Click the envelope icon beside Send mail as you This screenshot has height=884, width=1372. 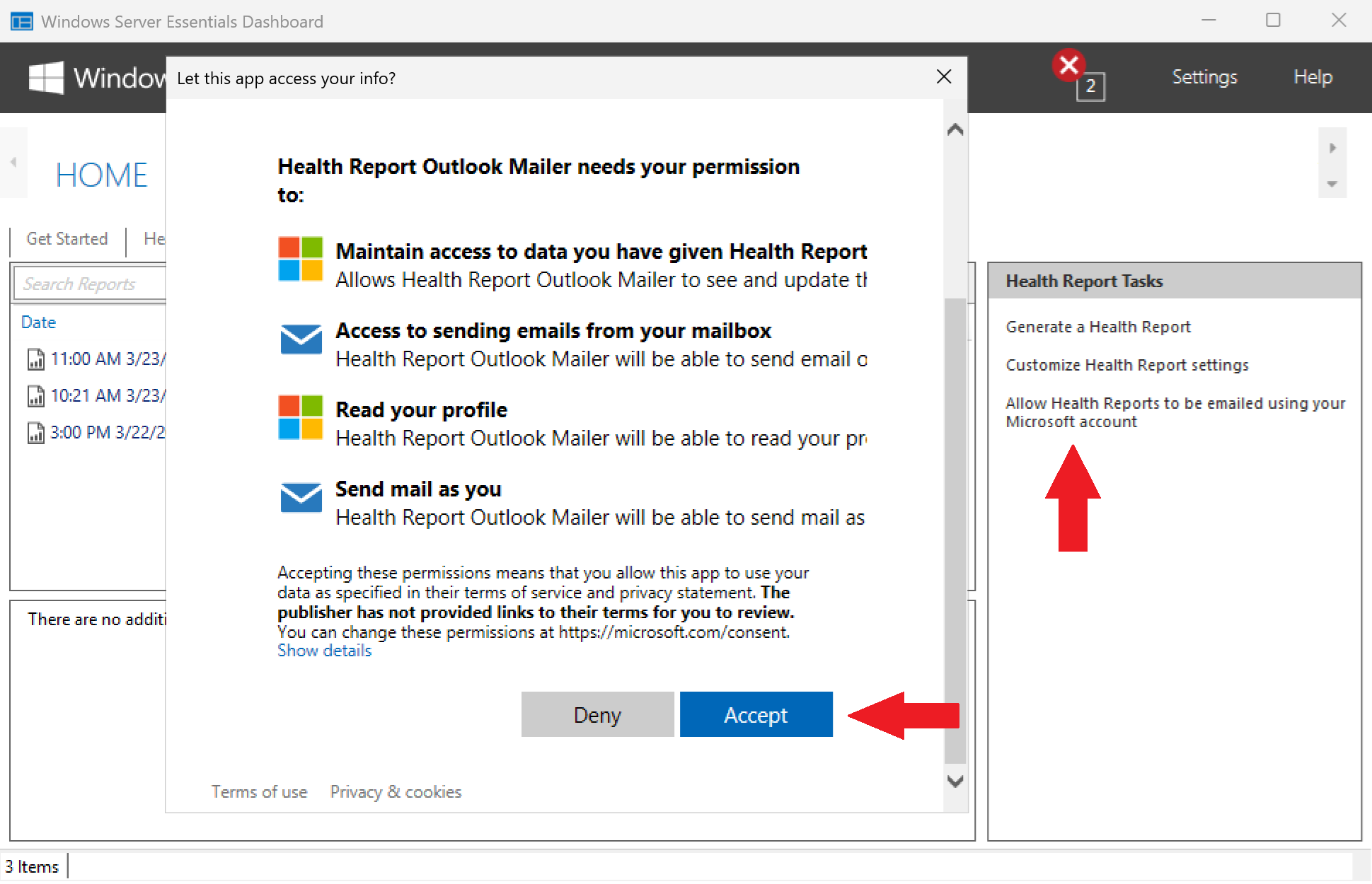[301, 497]
